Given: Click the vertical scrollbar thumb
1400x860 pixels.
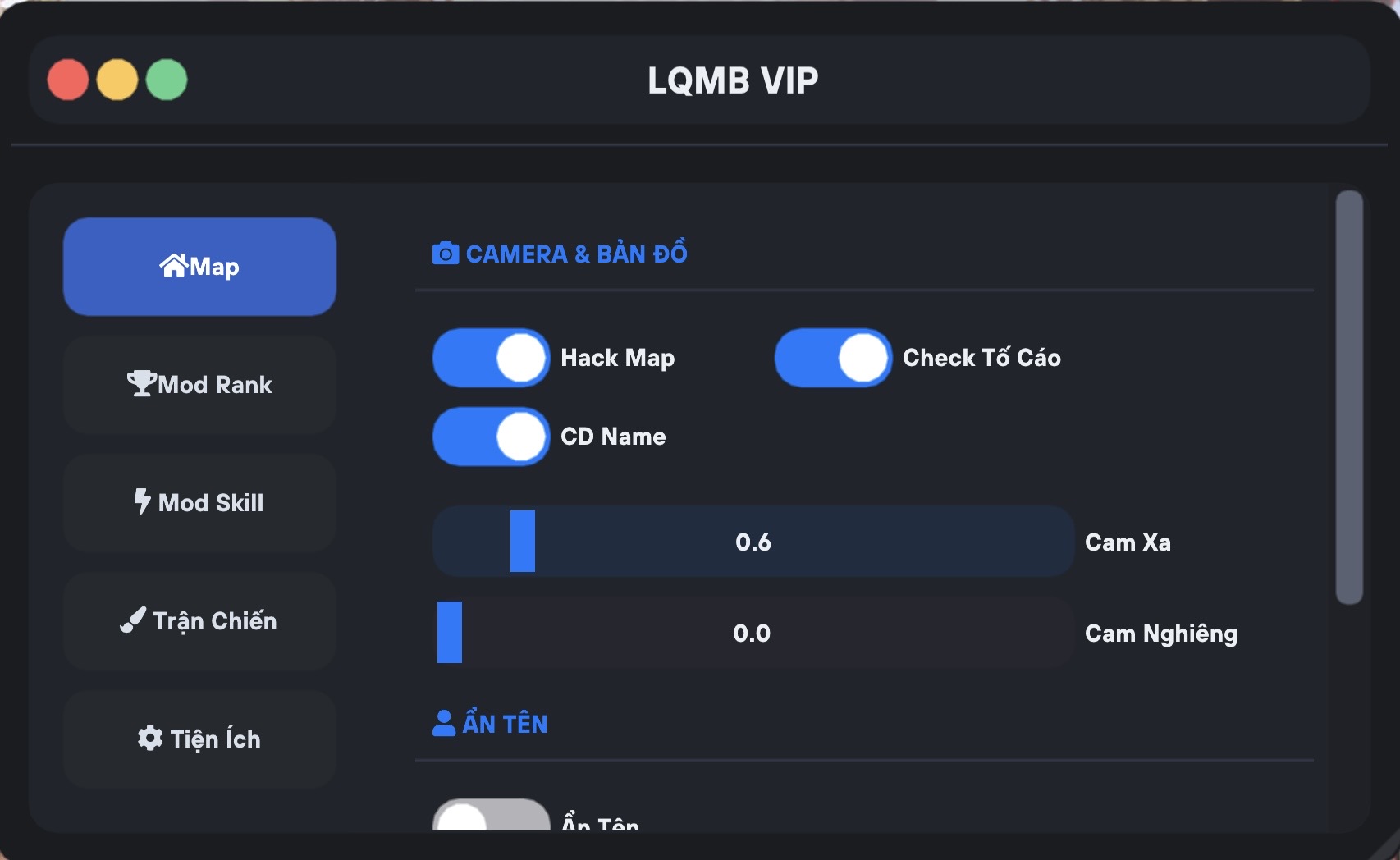Looking at the screenshot, I should (1349, 397).
